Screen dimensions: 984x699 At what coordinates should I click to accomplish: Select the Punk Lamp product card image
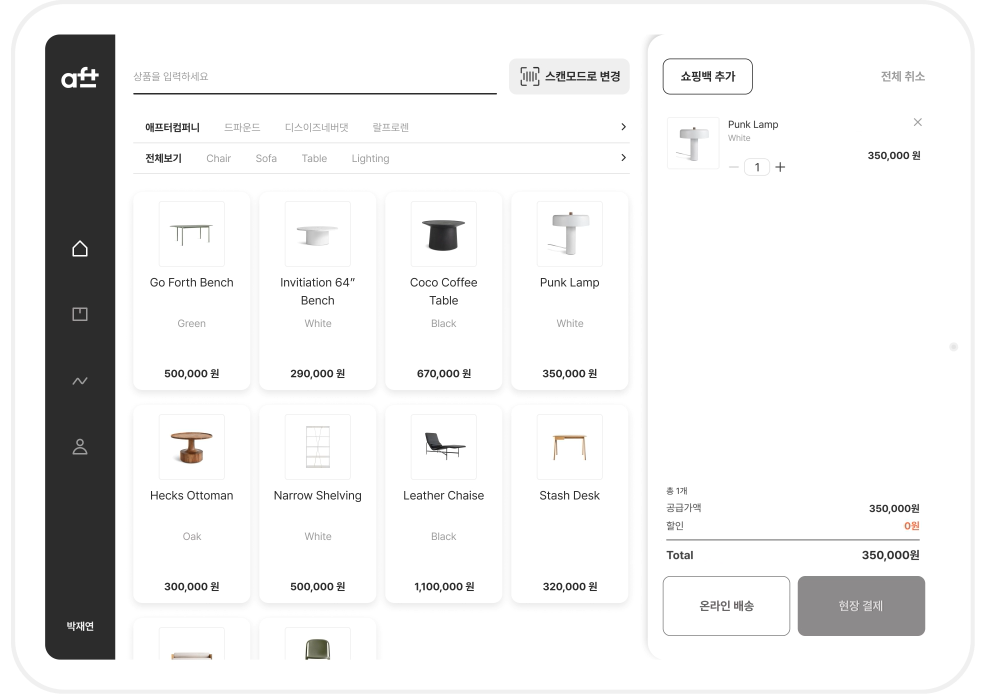click(570, 234)
